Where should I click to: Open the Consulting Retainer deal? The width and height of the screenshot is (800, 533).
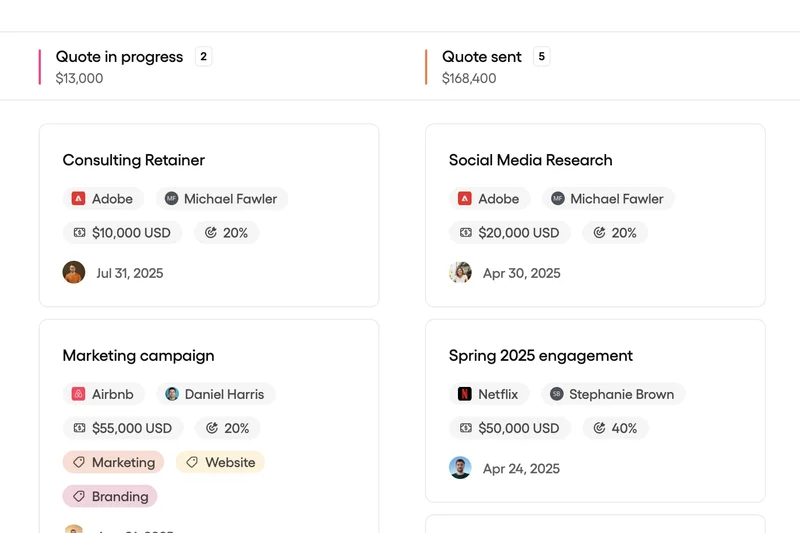click(x=133, y=160)
